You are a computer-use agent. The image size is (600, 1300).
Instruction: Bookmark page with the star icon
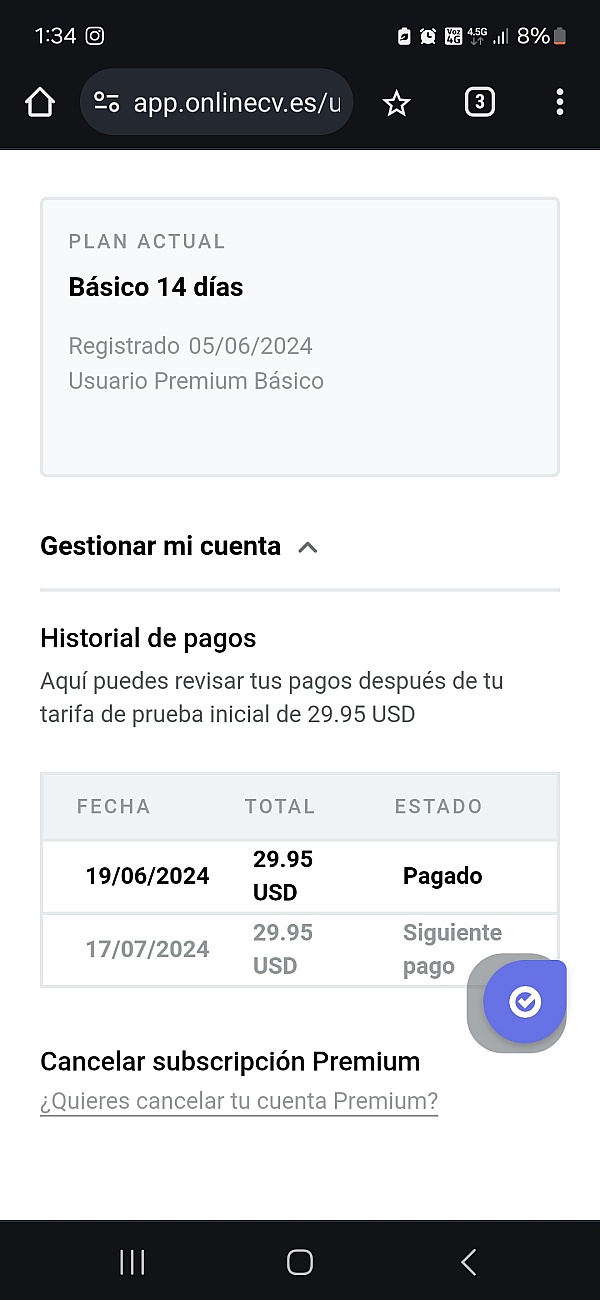coord(397,103)
